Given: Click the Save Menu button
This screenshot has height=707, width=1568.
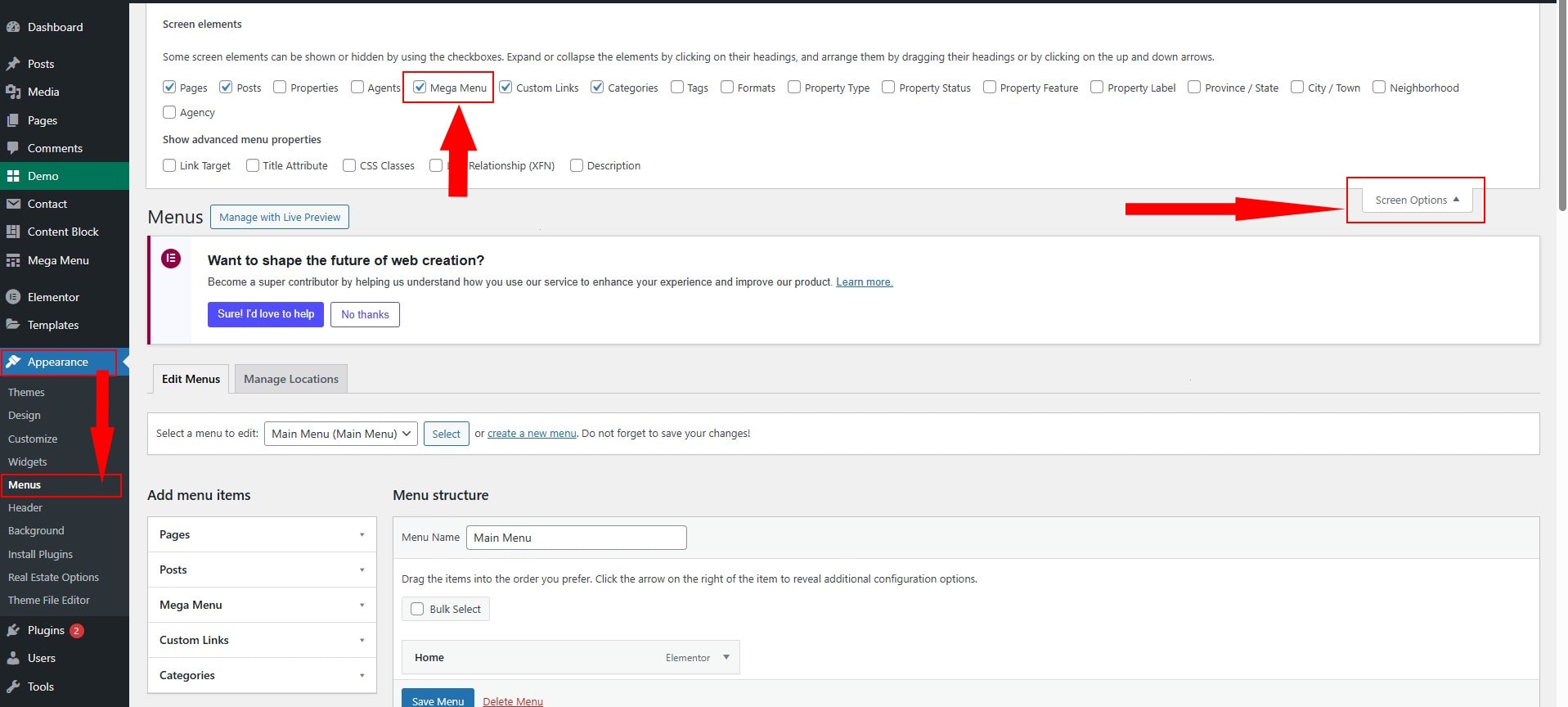Looking at the screenshot, I should [438, 700].
